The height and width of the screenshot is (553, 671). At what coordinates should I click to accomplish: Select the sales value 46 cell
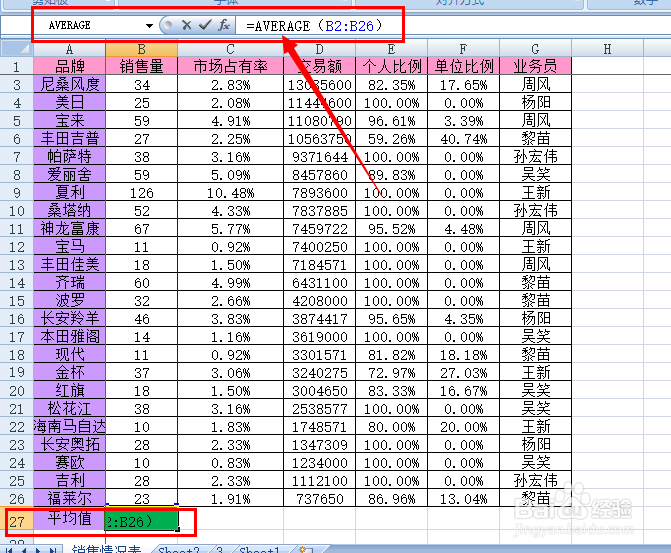click(142, 318)
